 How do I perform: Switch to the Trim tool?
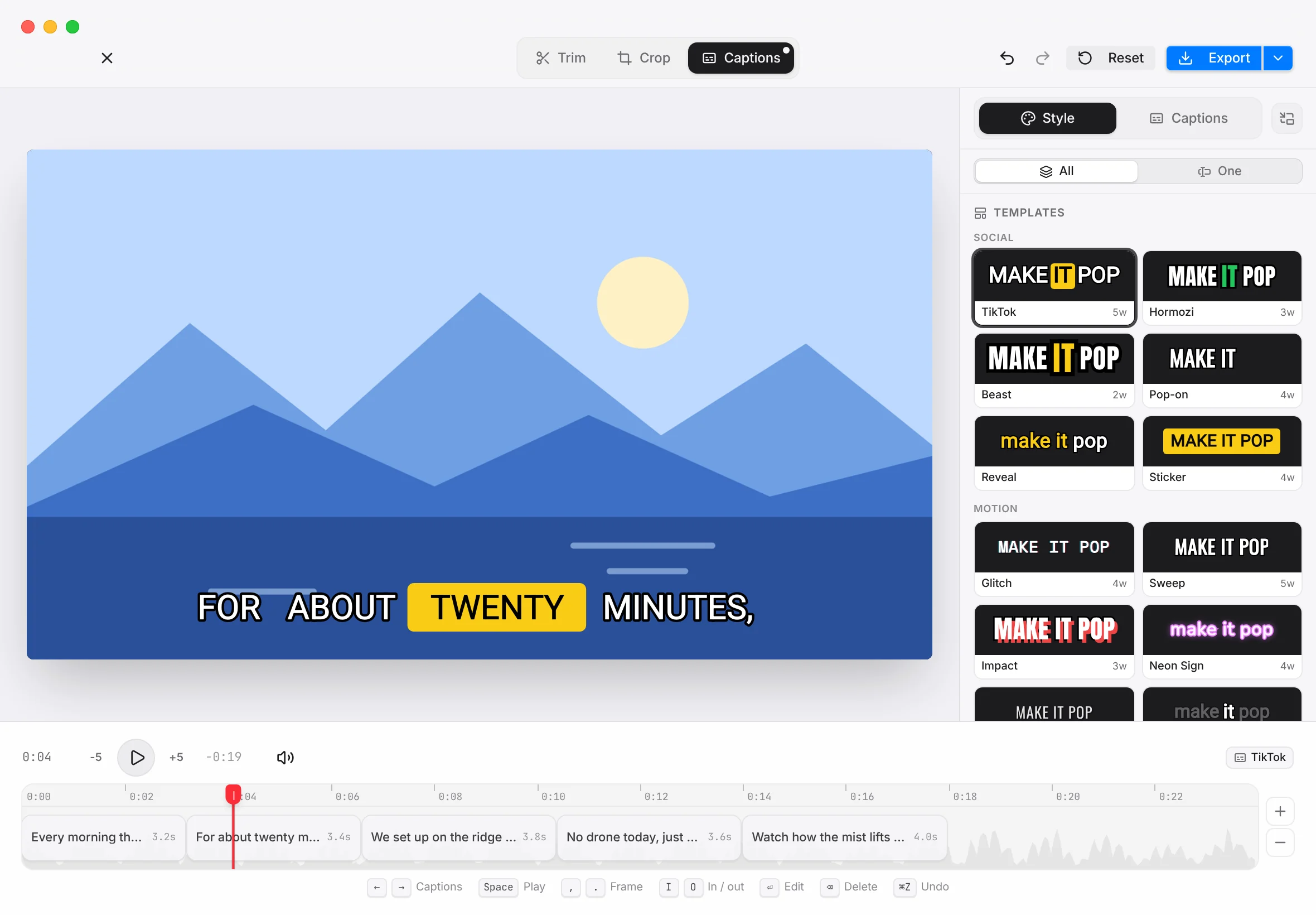560,58
